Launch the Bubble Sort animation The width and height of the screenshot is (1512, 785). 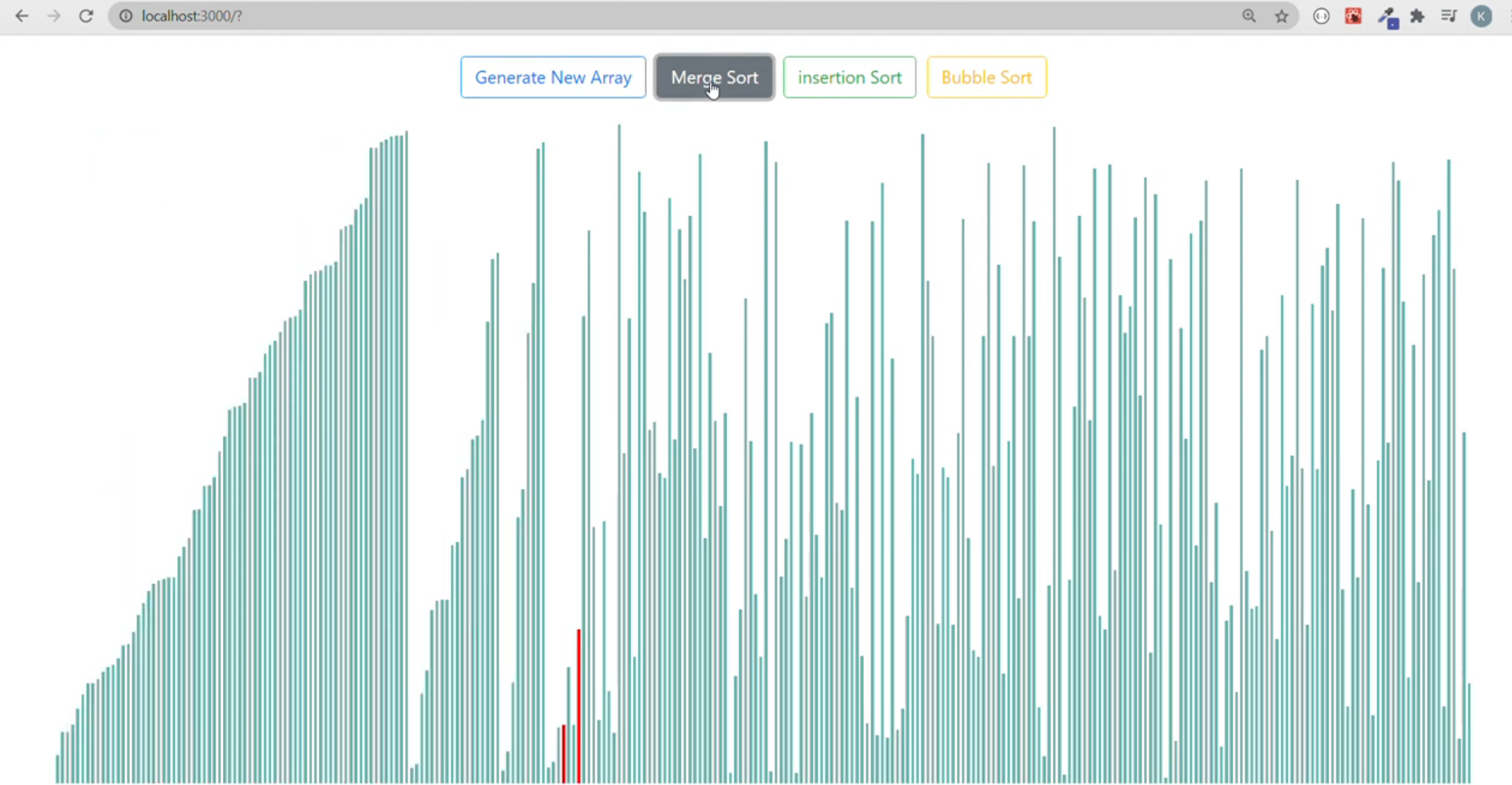coord(986,78)
